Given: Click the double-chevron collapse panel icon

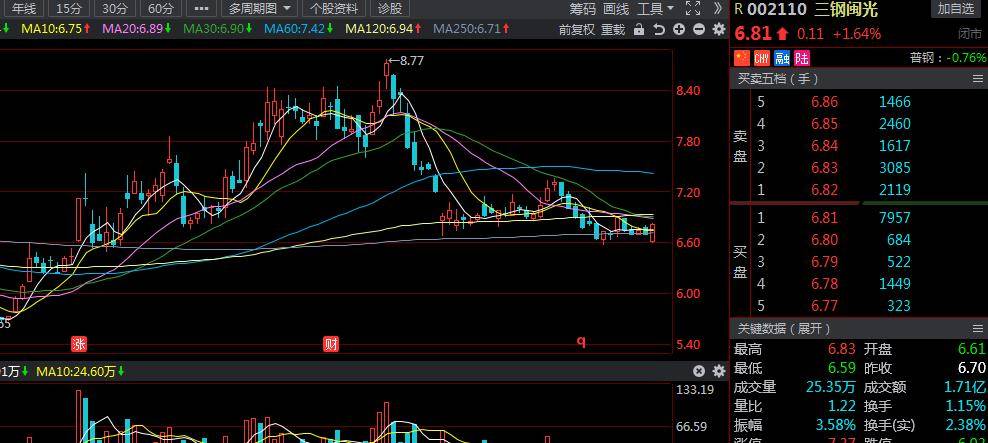Looking at the screenshot, I should point(718,9).
